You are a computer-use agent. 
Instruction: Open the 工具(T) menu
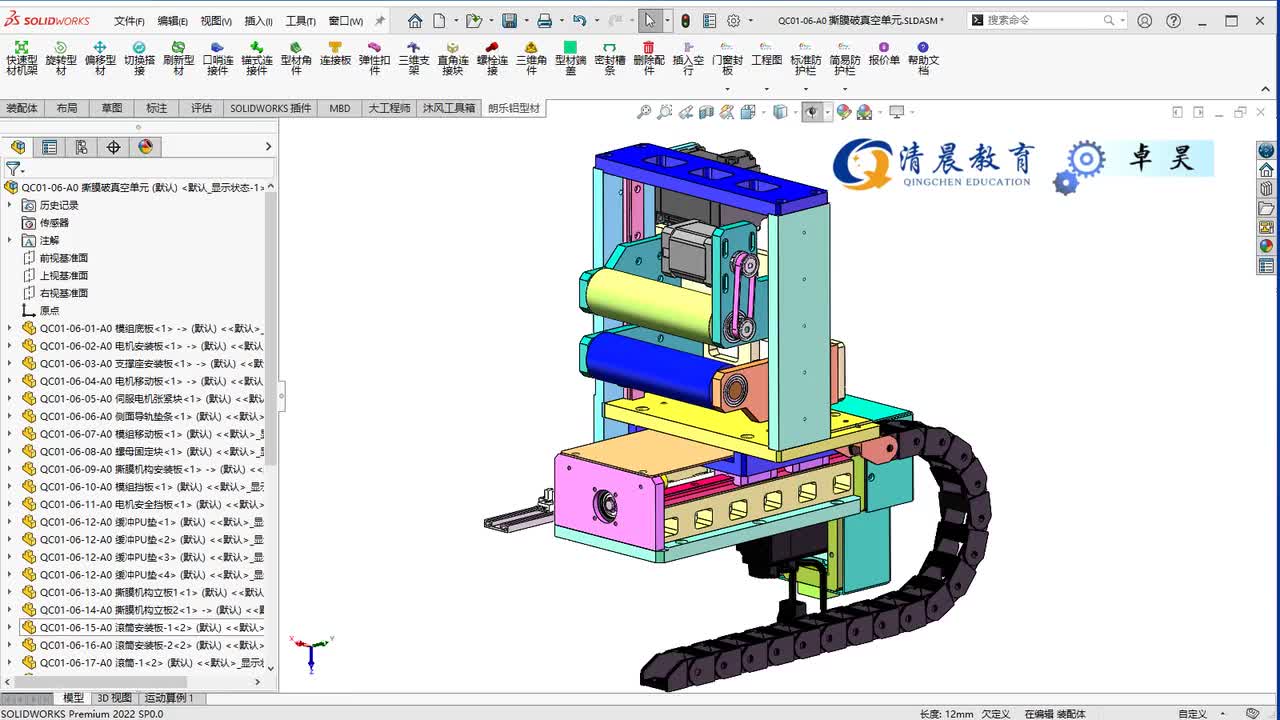(301, 21)
